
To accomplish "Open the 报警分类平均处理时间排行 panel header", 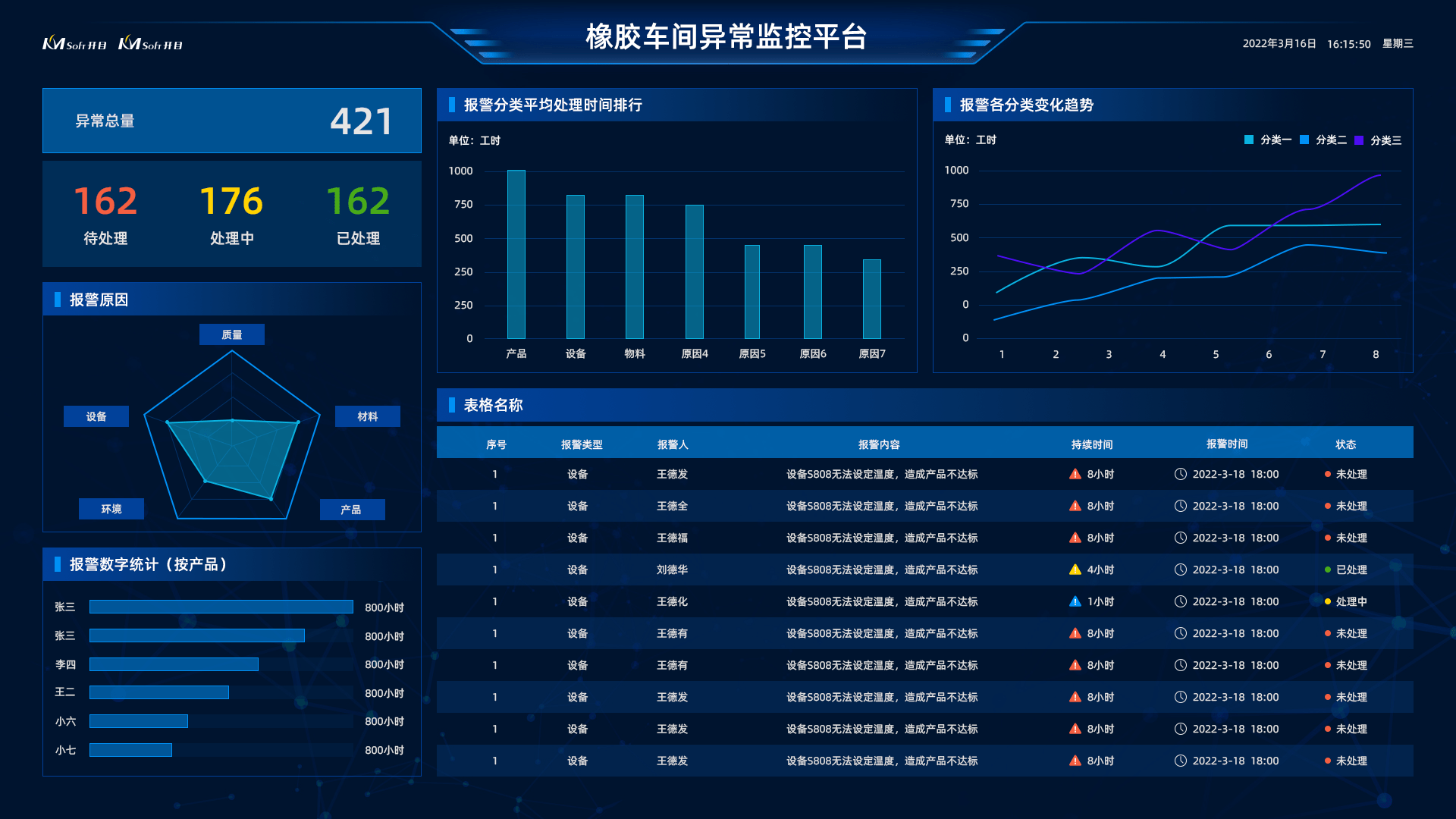I will [554, 105].
